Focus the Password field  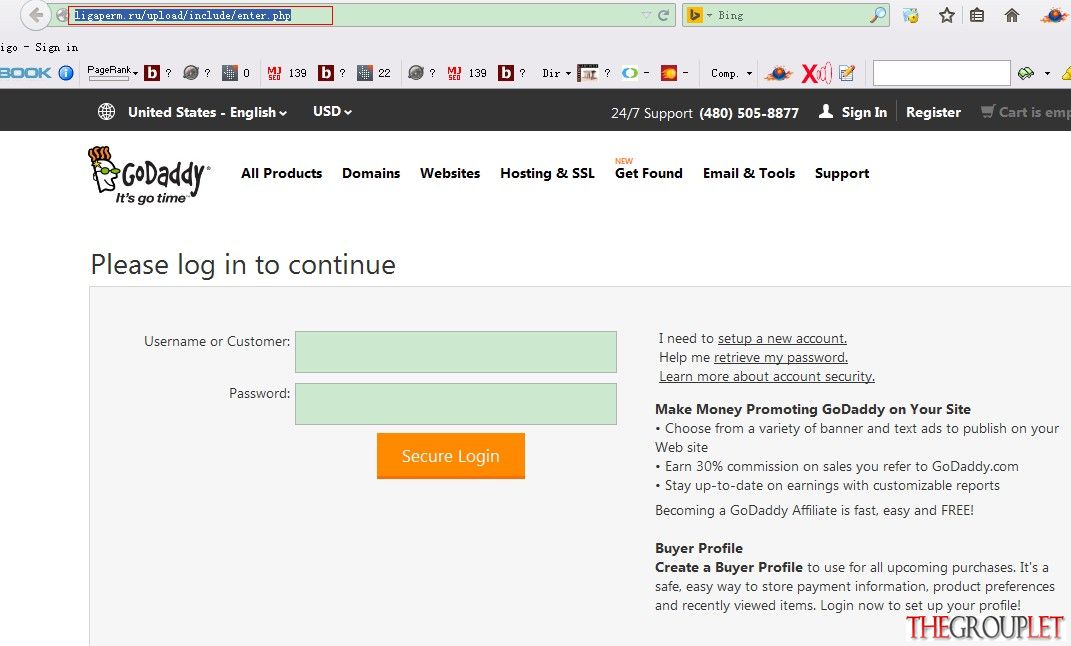(x=456, y=404)
